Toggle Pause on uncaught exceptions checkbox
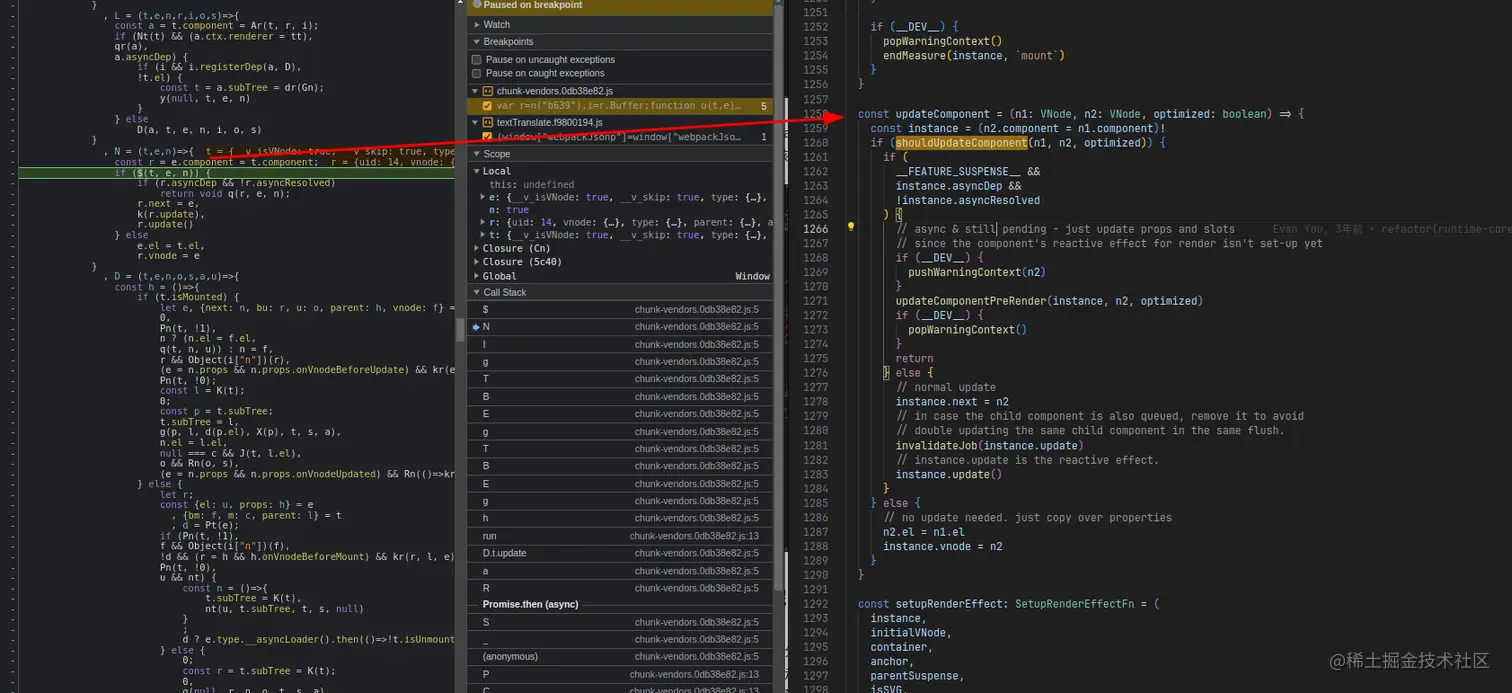This screenshot has width=1512, height=693. 477,60
